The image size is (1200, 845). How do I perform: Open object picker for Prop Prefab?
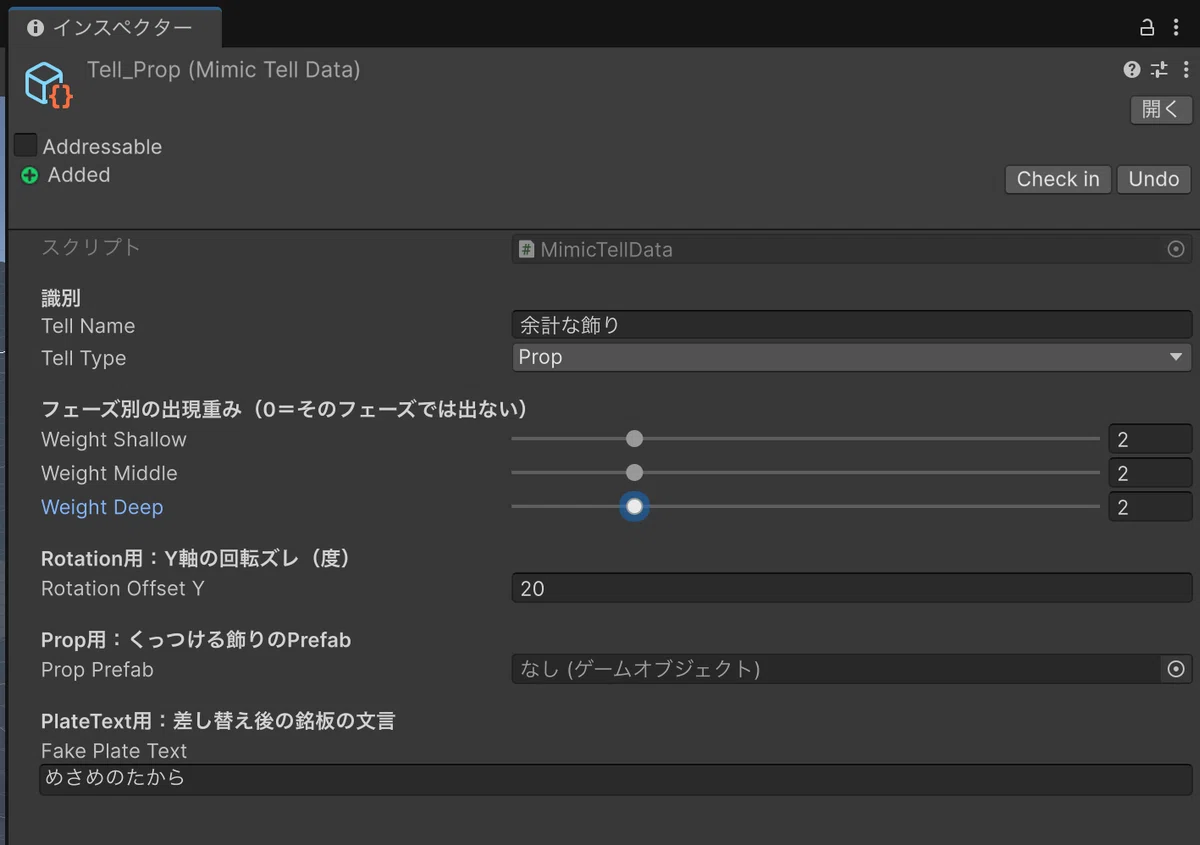(1176, 669)
